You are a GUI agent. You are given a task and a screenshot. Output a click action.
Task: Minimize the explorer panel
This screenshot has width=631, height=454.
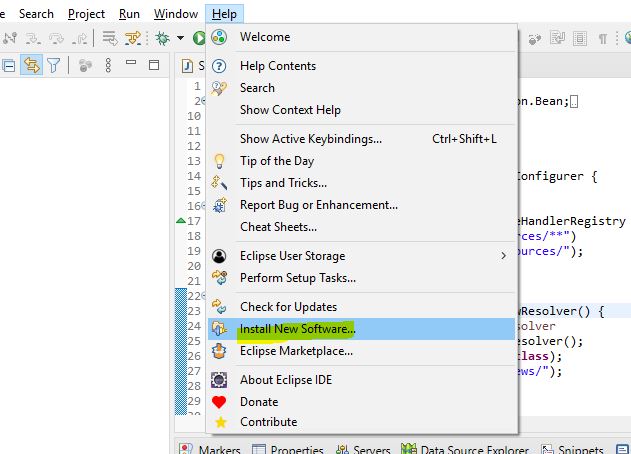pos(131,62)
